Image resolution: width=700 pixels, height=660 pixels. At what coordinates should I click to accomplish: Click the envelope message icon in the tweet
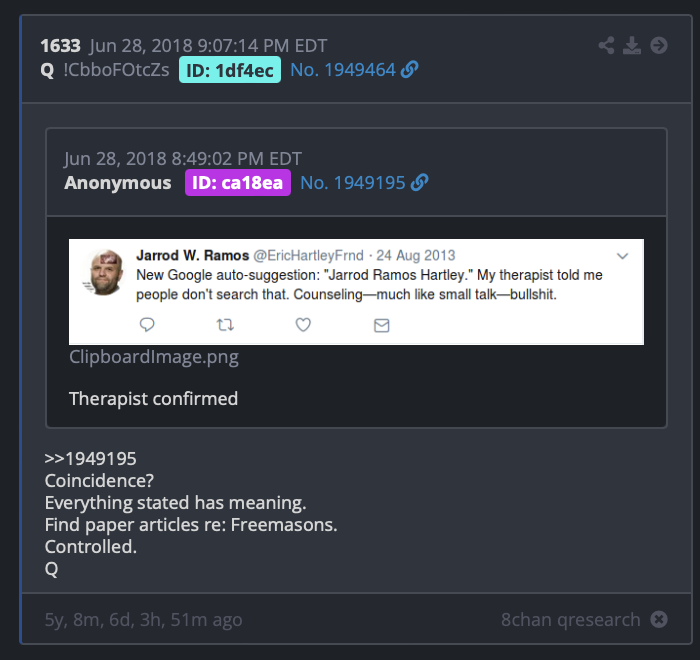[382, 326]
